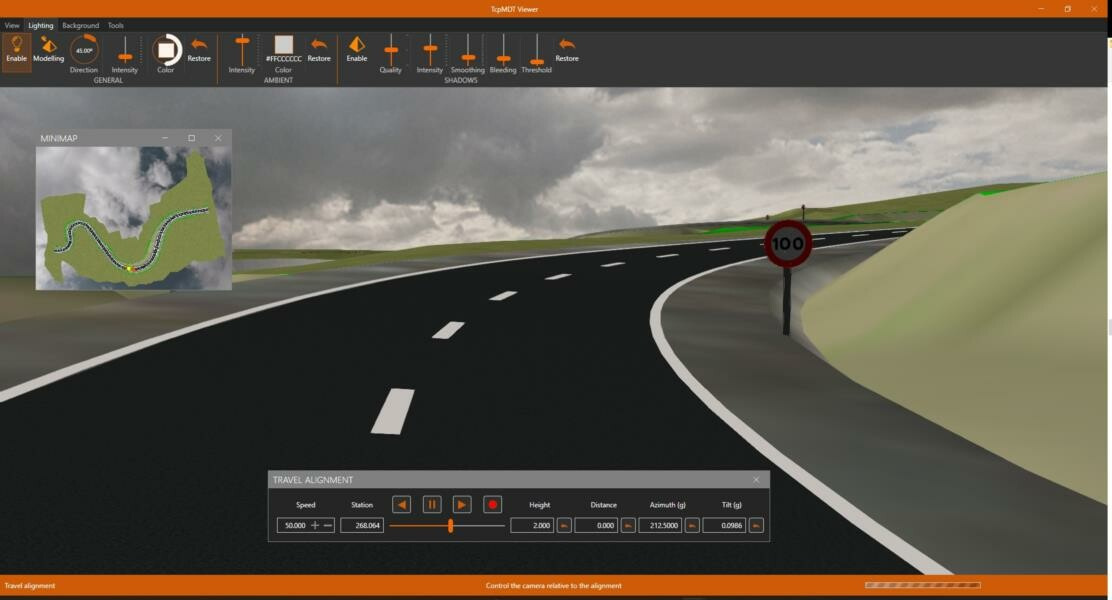Click the Station input field
Viewport: 1112px width, 600px height.
pos(361,526)
